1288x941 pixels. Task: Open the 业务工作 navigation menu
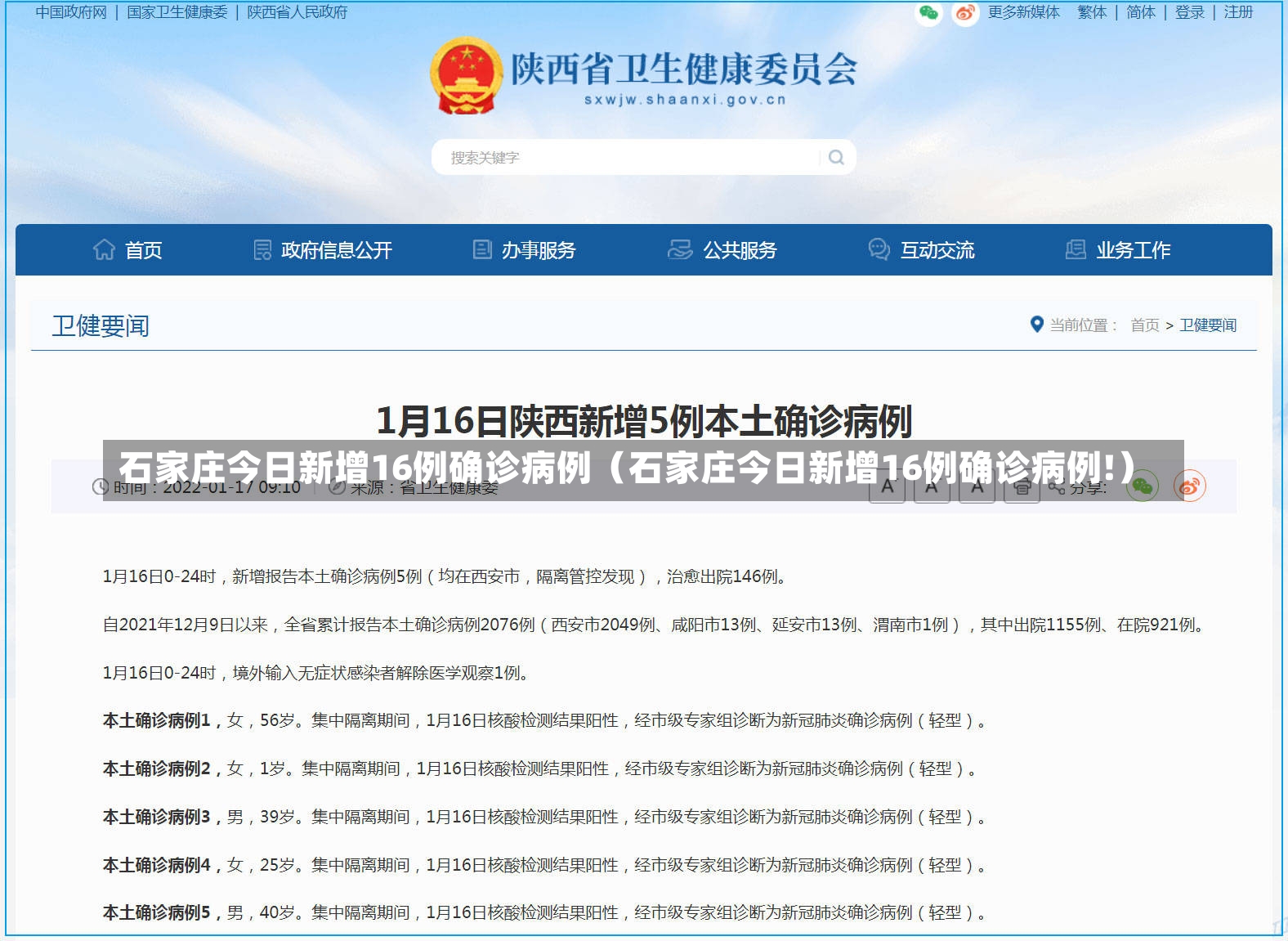click(1118, 249)
